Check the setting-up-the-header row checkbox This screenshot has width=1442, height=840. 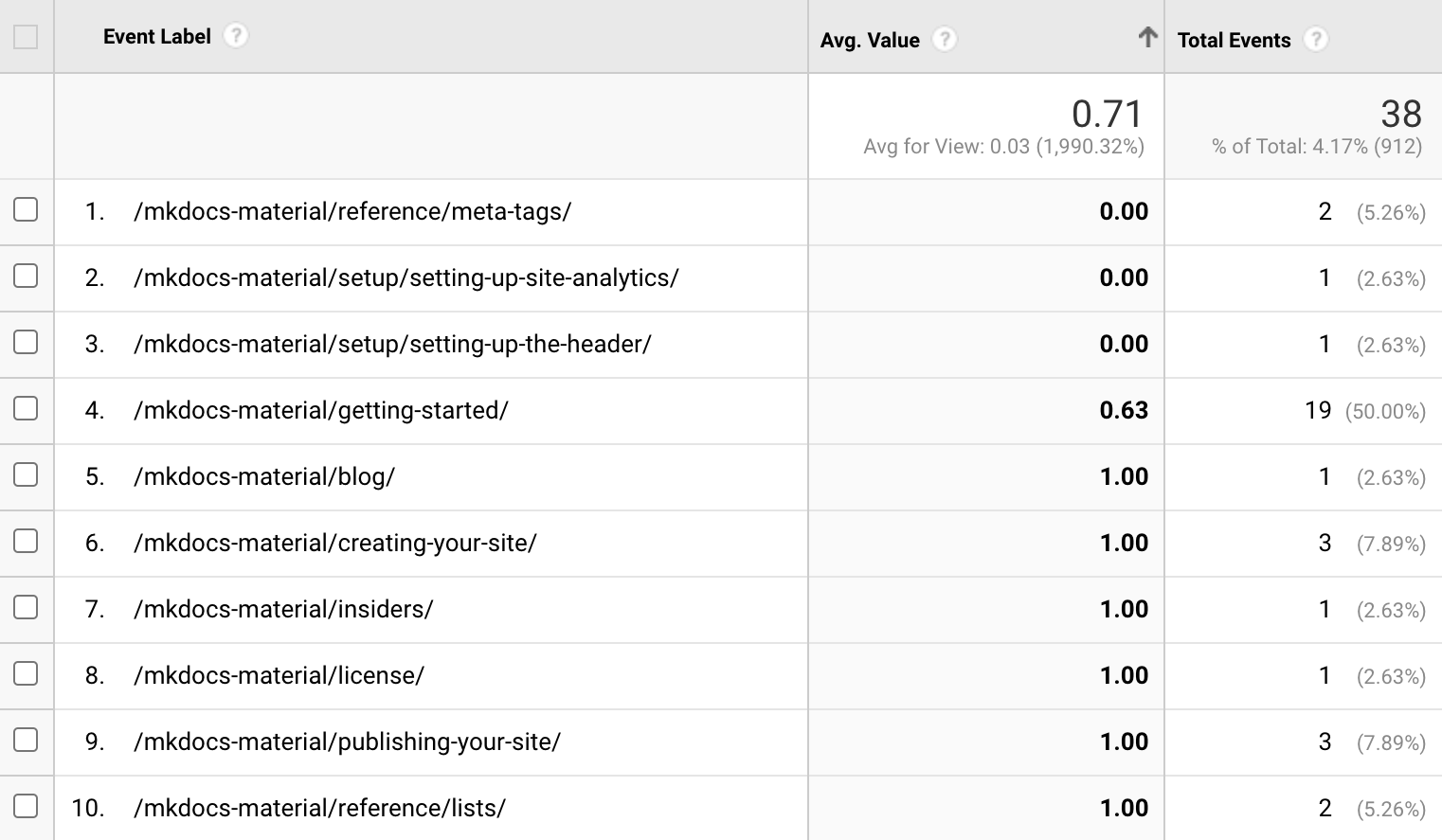pyautogui.click(x=26, y=344)
